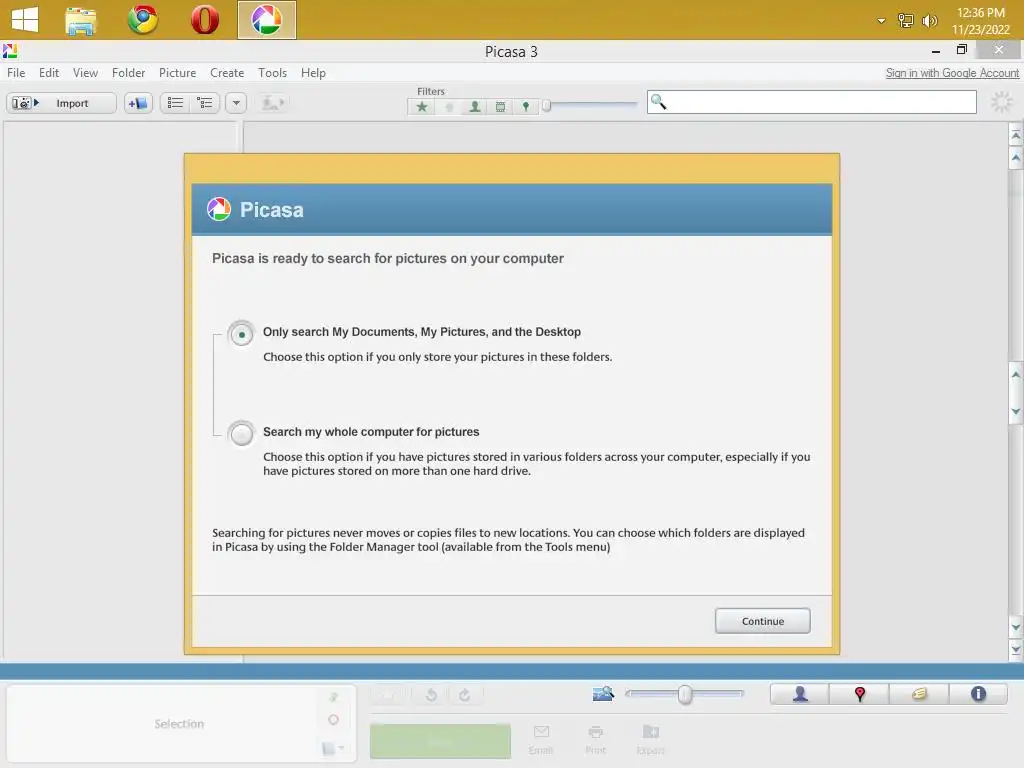The height and width of the screenshot is (768, 1024).
Task: Click the thumbnail zoom picture icon
Action: click(x=603, y=694)
